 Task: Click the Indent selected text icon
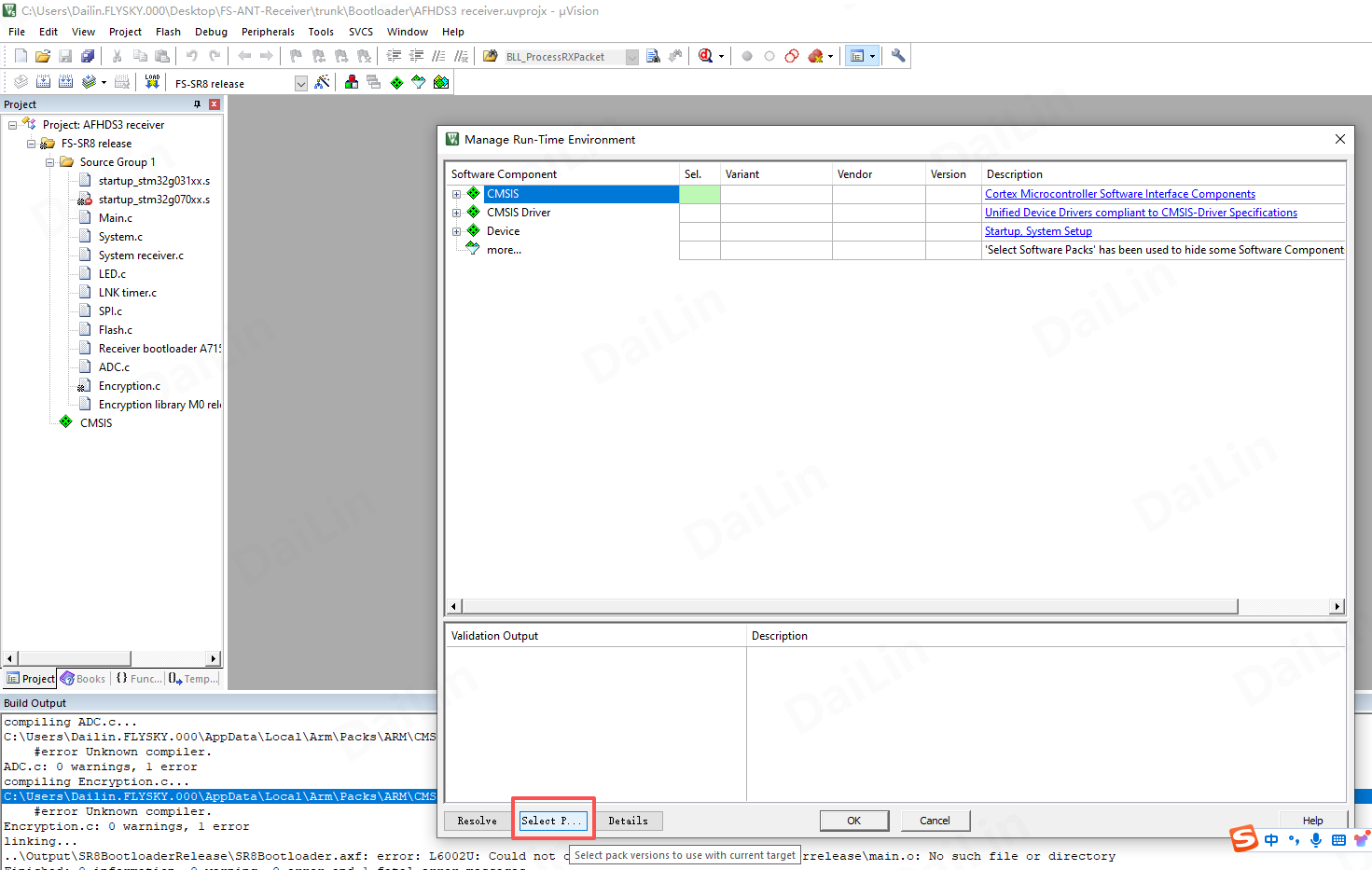394,56
